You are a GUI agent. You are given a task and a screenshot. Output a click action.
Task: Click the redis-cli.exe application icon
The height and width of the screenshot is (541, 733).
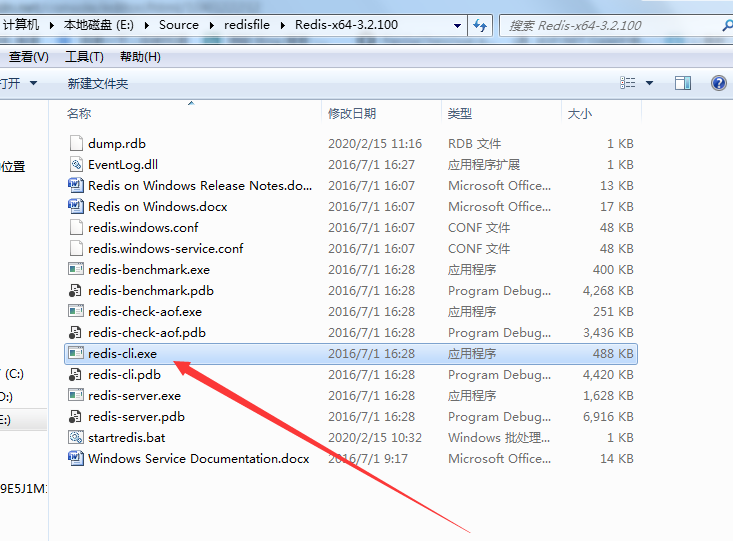click(x=76, y=353)
